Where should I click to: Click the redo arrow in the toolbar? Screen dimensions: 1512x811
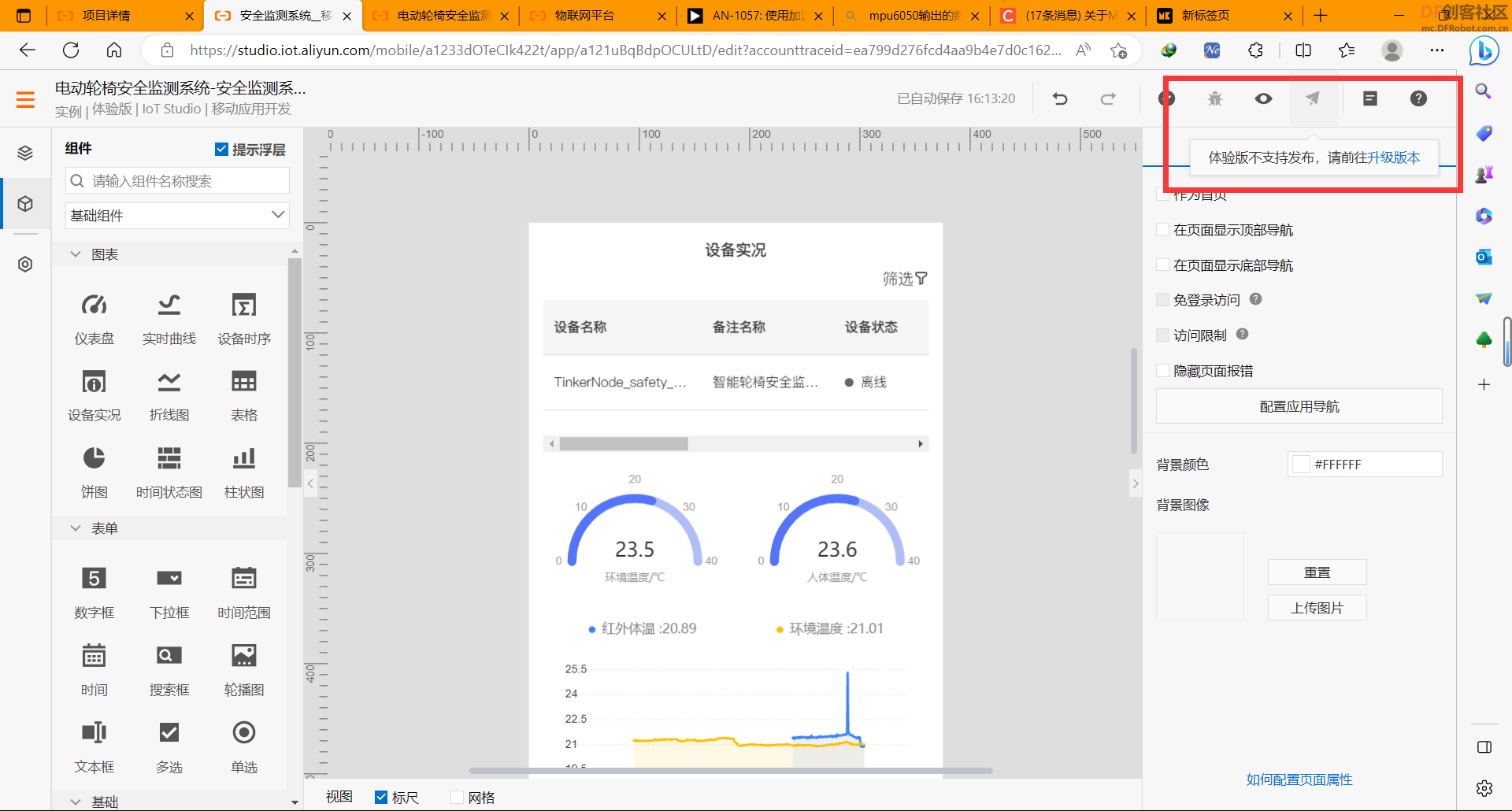pyautogui.click(x=1108, y=98)
